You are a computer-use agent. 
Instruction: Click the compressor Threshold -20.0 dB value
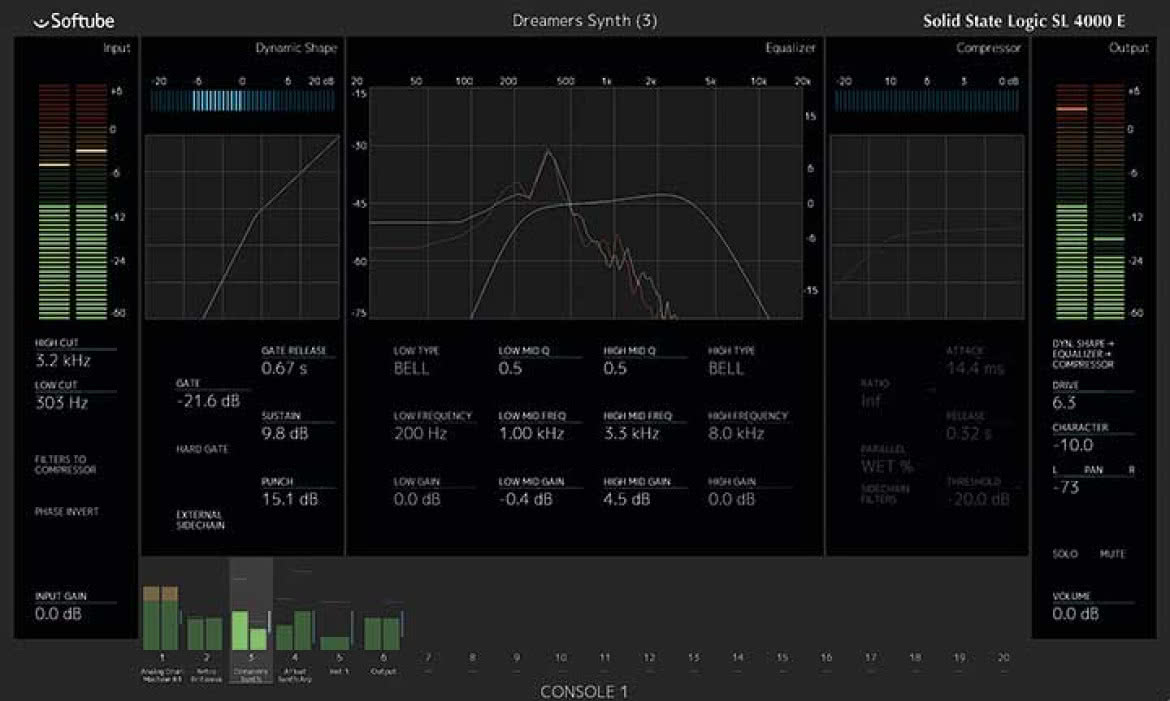coord(978,499)
